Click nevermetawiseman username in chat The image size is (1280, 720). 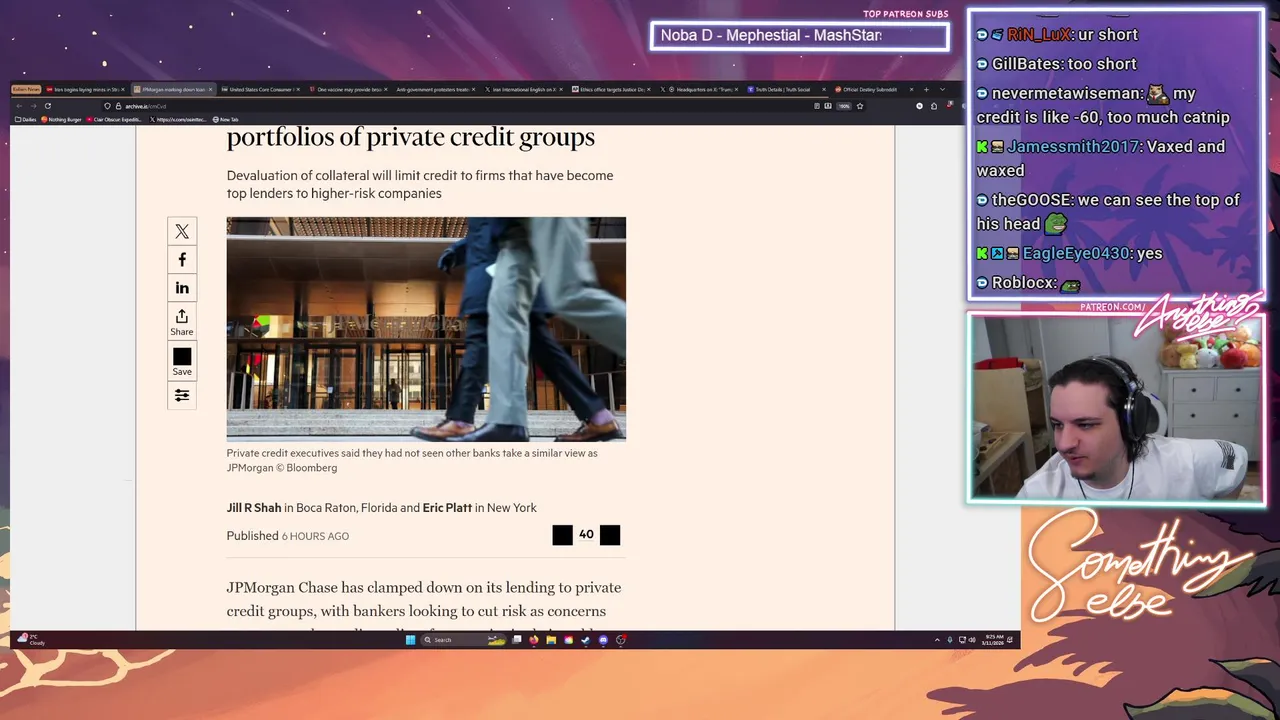(1067, 93)
